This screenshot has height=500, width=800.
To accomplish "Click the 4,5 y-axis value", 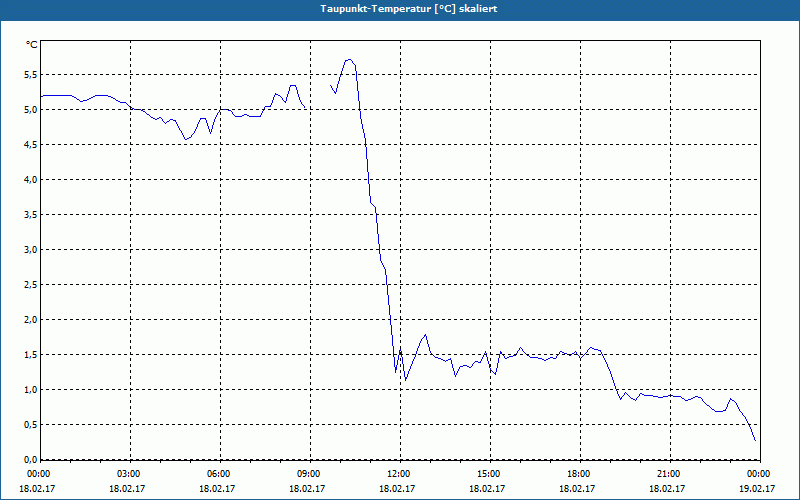I will coord(31,144).
